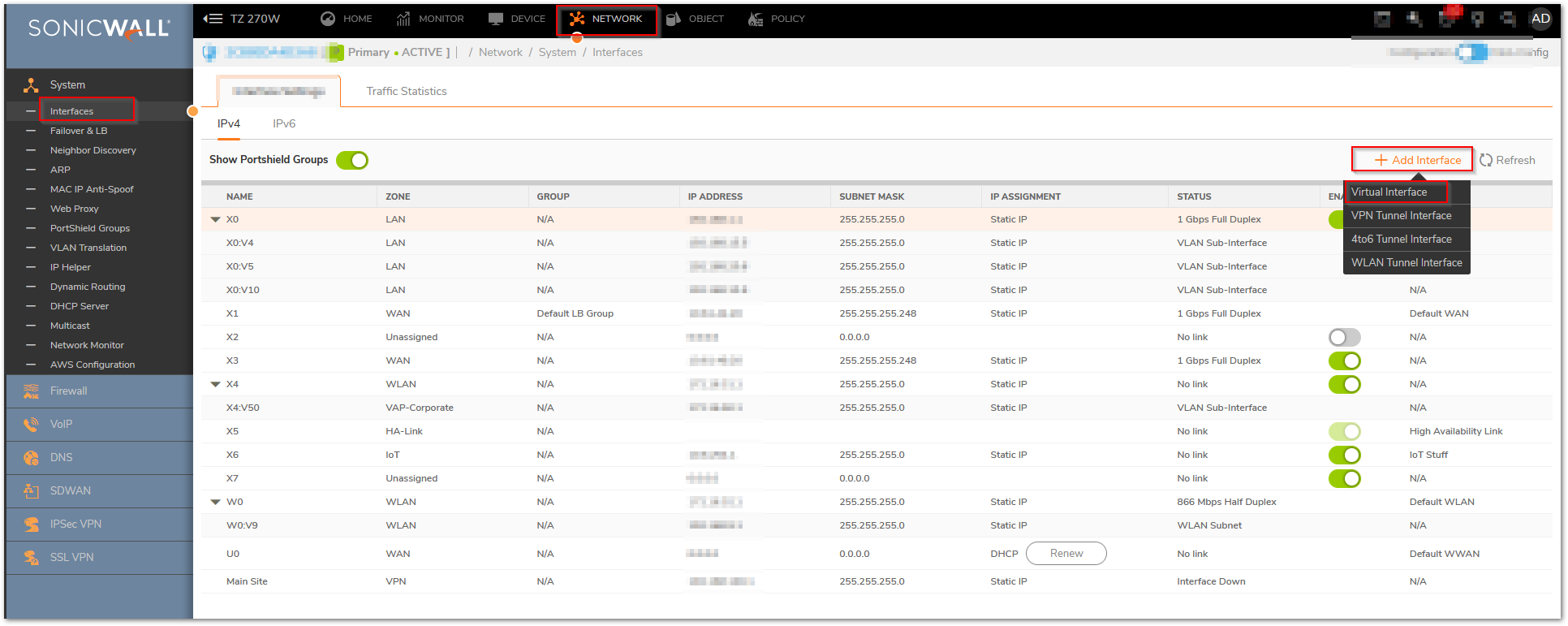Open the MONITOR top menu

[430, 19]
